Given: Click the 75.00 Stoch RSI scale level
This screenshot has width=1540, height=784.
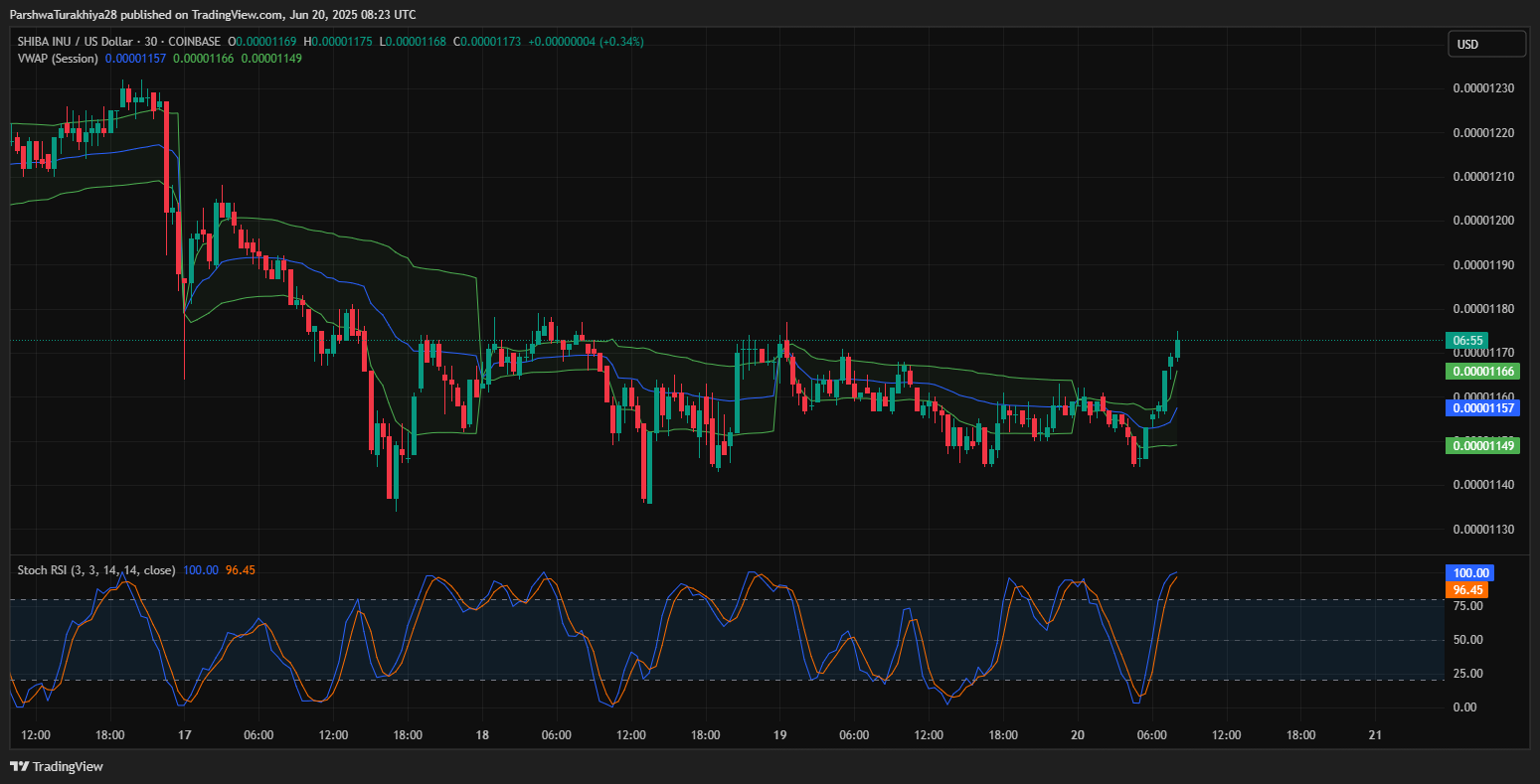Looking at the screenshot, I should pos(1467,606).
